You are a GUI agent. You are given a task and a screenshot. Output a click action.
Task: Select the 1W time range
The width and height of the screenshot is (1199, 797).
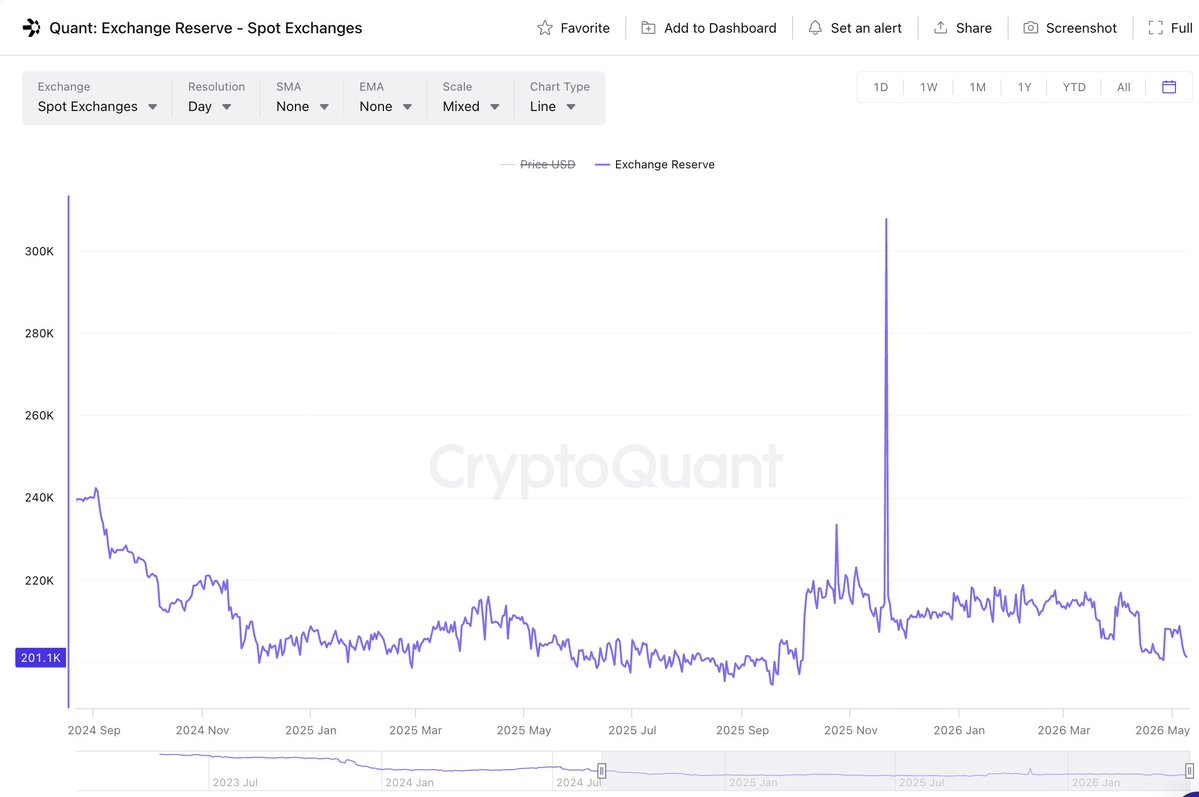click(928, 87)
